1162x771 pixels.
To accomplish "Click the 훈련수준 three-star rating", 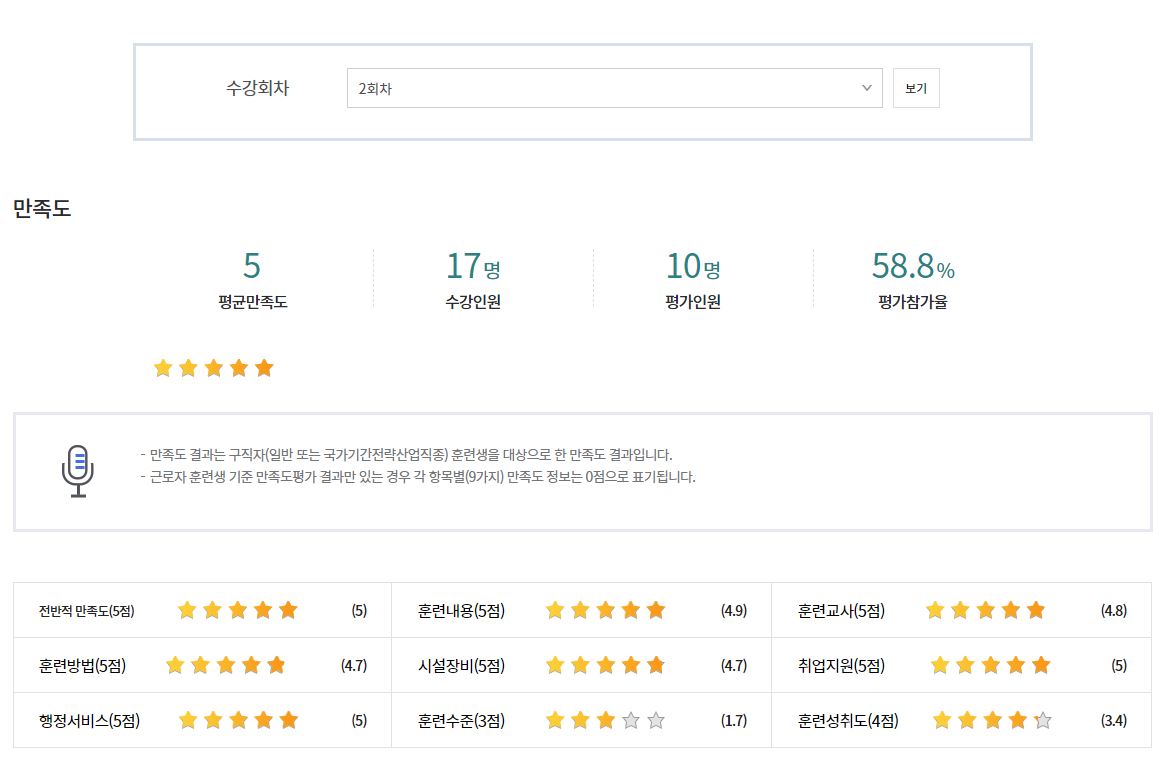I will 605,721.
